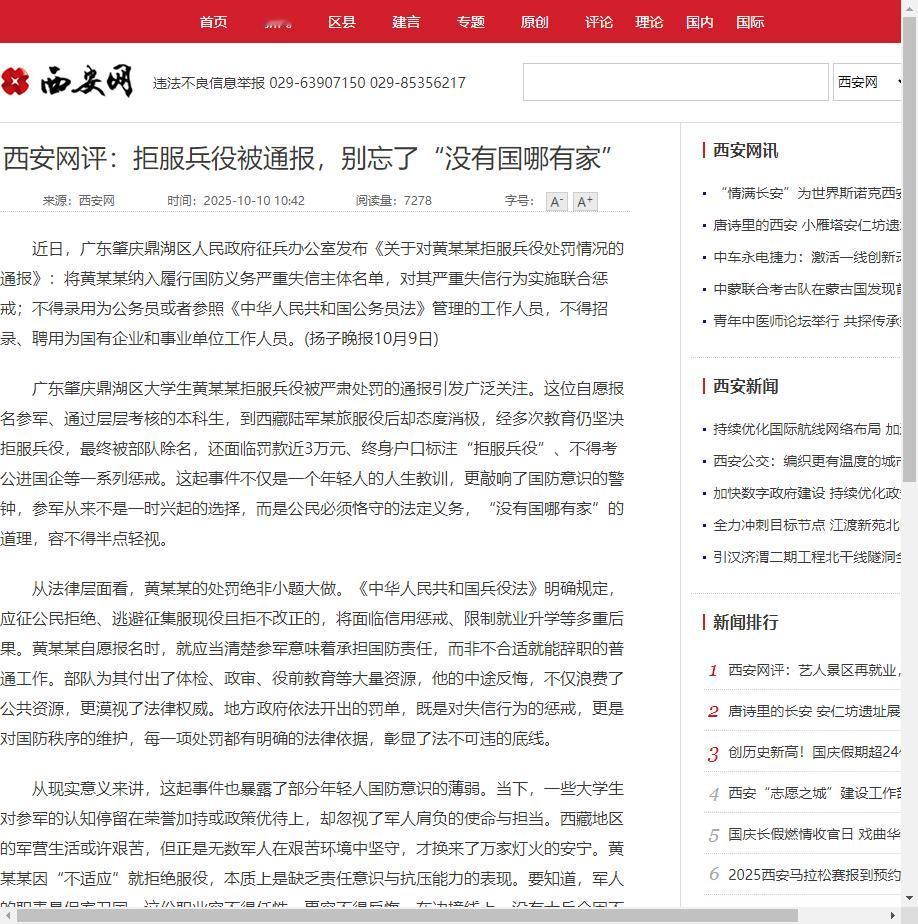The image size is (918, 924).
Task: Open the 专题 navigation item
Action: (470, 22)
